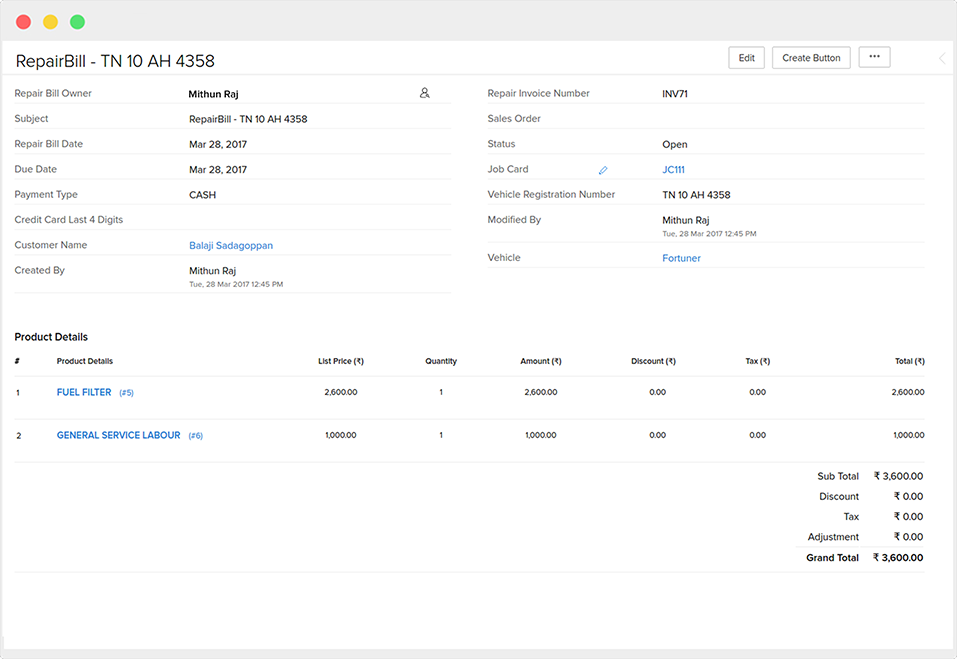Screen dimensions: 957x659
Task: Click the Payment Type value CASH
Action: [x=202, y=195]
